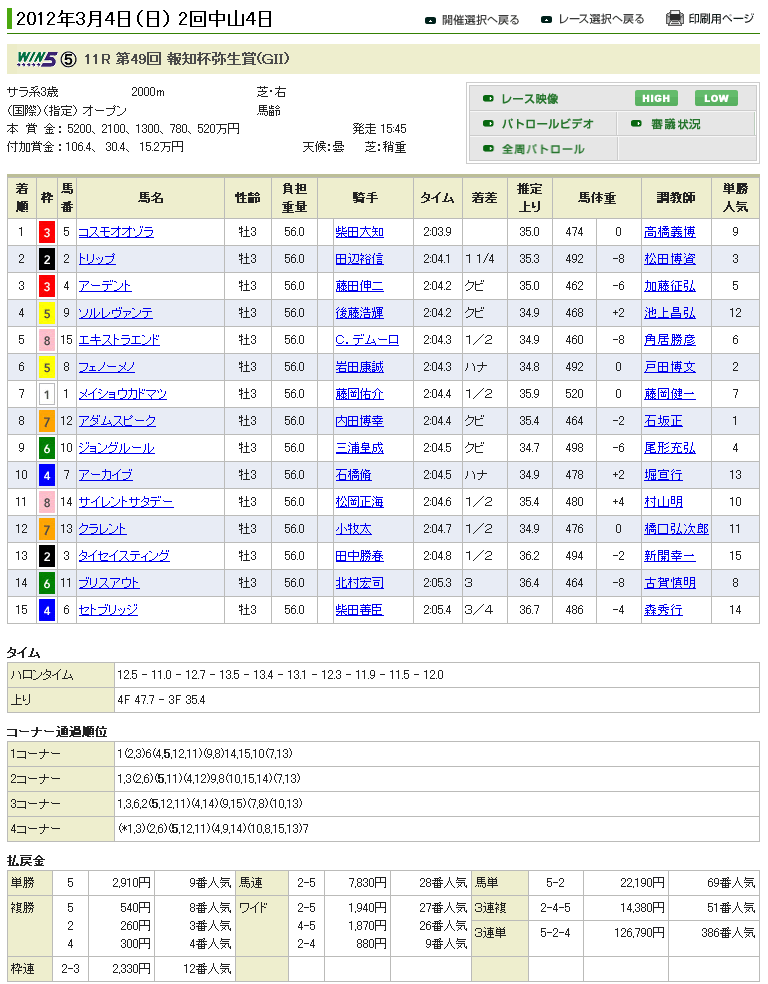Screen dimensions: 768x984
Task: Click the red frame 3 badge for コスモオオゾラ
Action: [x=46, y=233]
